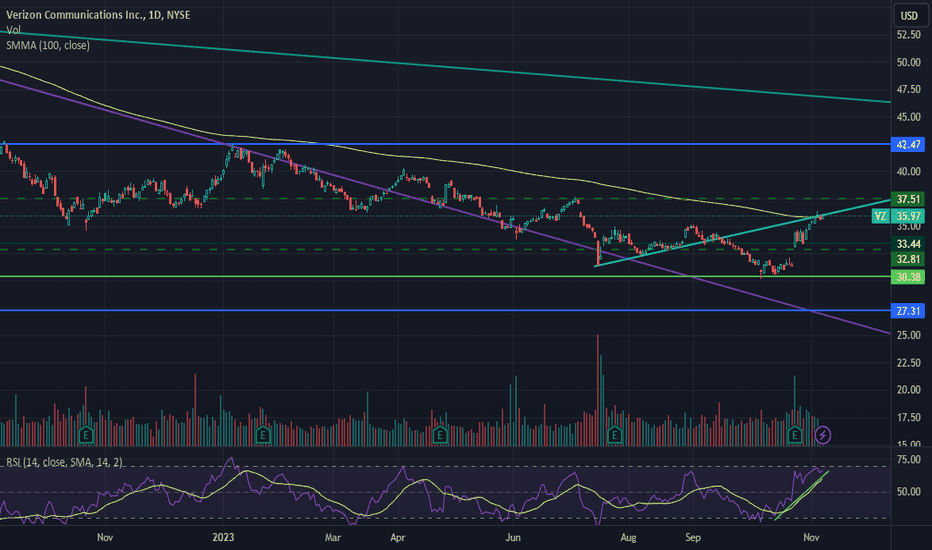Click the 33.44 price label

click(908, 244)
